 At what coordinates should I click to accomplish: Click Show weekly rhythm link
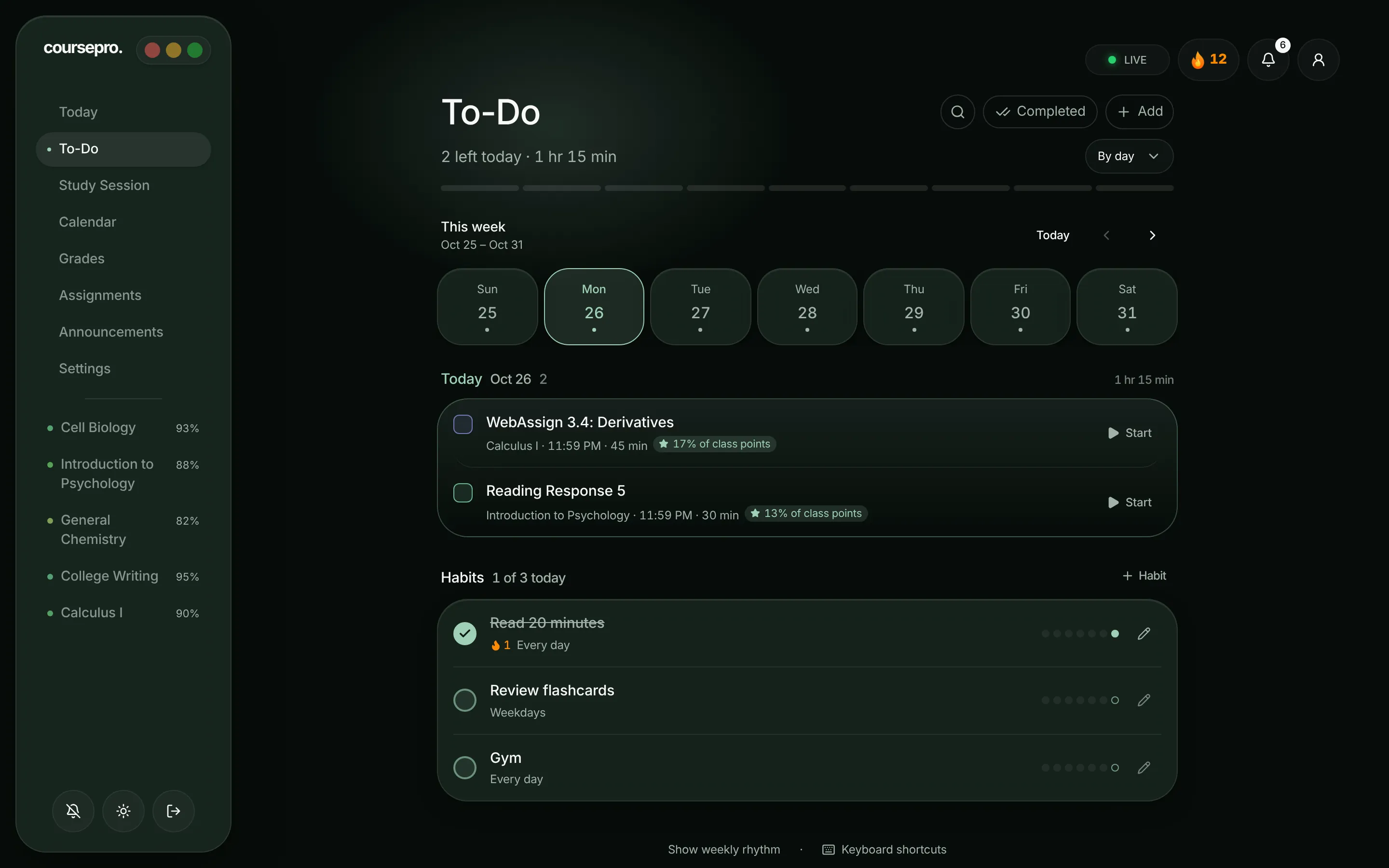pyautogui.click(x=724, y=850)
